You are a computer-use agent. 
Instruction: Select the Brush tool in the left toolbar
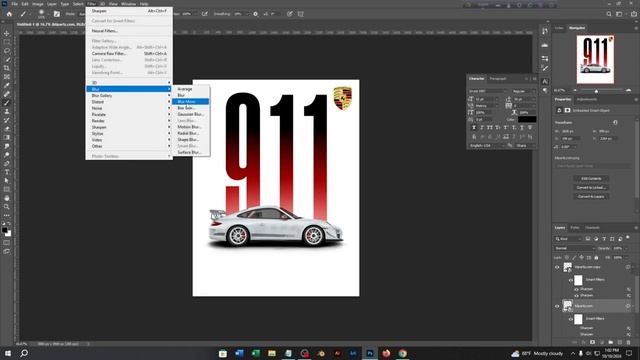click(x=7, y=102)
